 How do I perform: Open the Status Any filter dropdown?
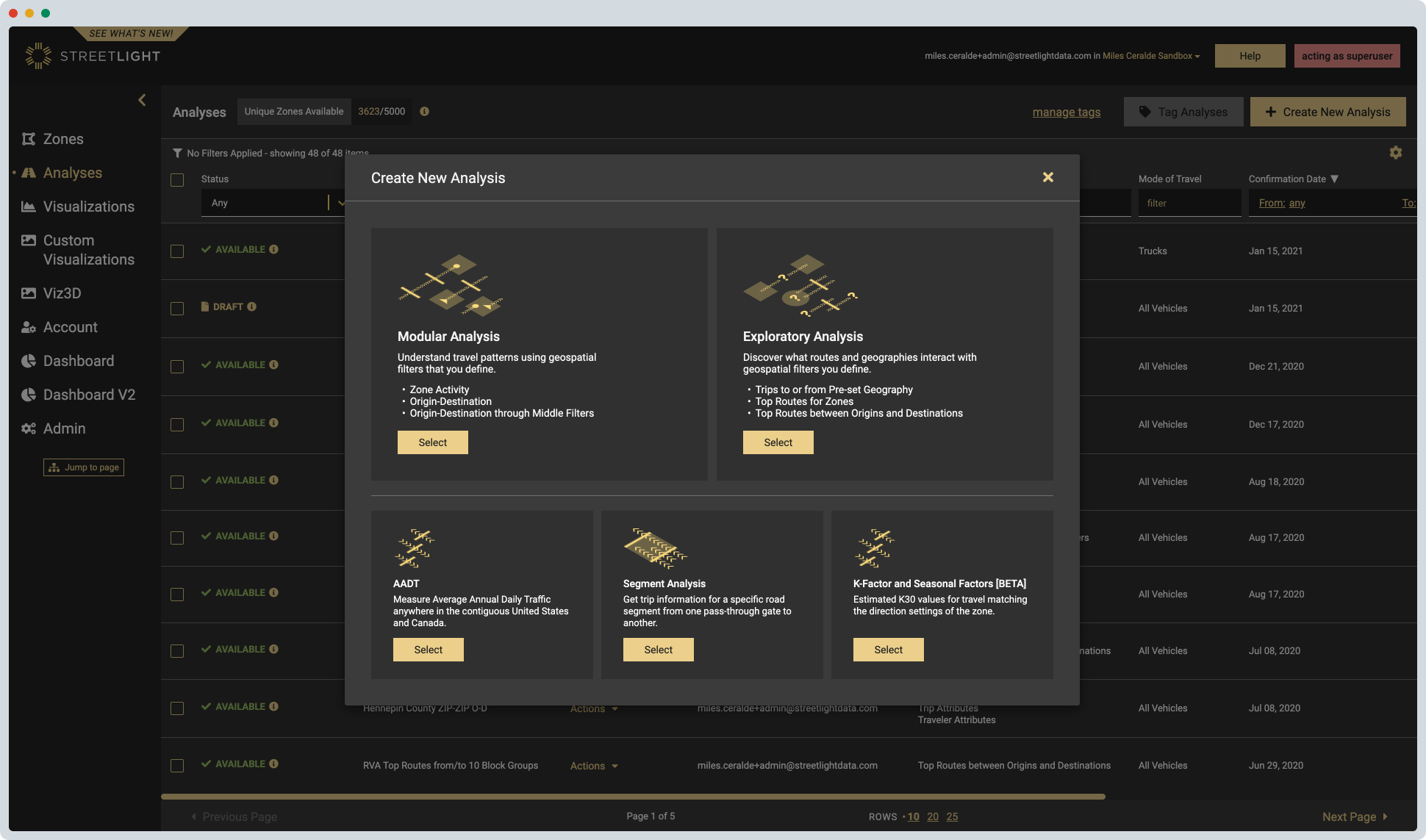(x=273, y=203)
